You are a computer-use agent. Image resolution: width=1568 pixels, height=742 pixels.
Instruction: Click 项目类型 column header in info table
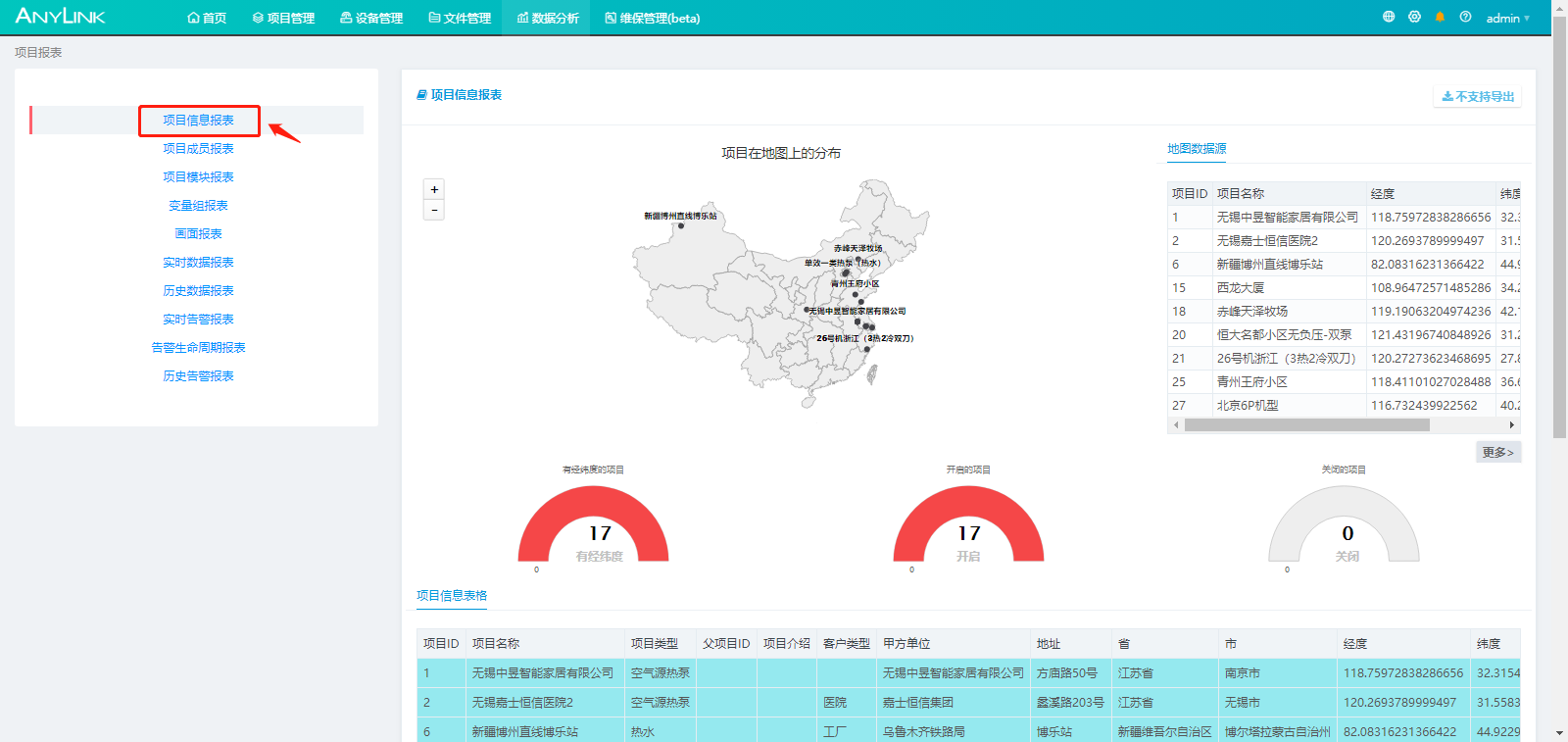click(x=655, y=643)
